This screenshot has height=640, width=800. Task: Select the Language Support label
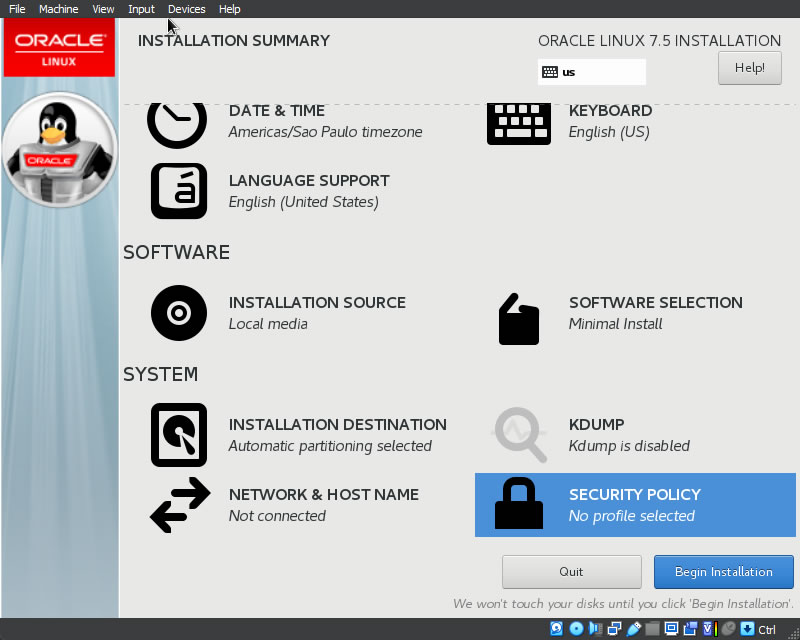[x=309, y=181]
